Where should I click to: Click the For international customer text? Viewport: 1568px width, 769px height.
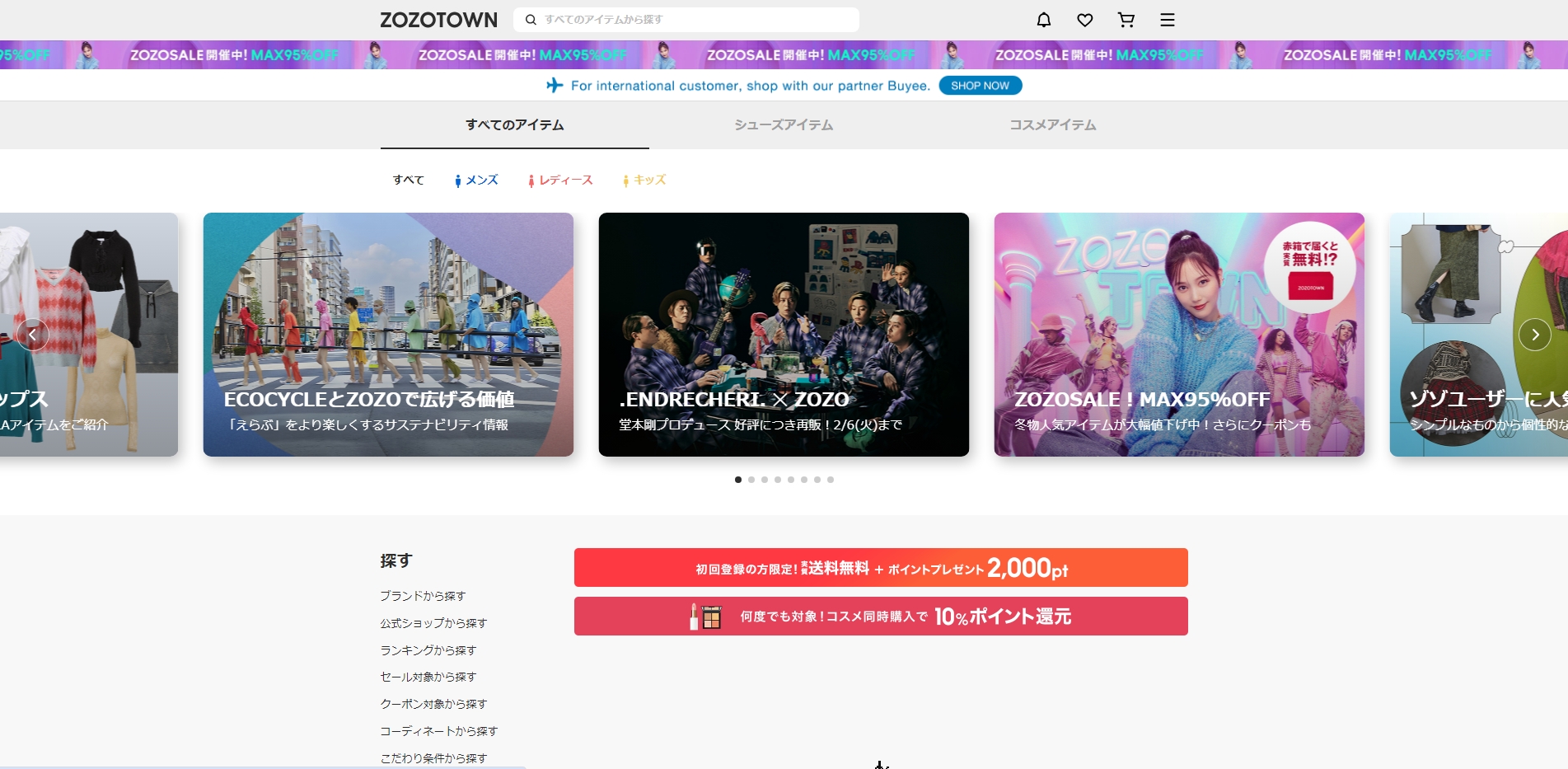(751, 86)
